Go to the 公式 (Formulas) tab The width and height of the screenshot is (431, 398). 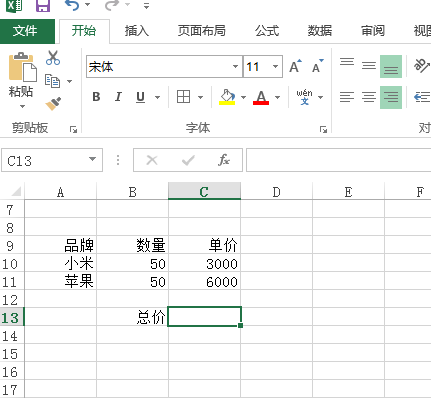tap(267, 31)
